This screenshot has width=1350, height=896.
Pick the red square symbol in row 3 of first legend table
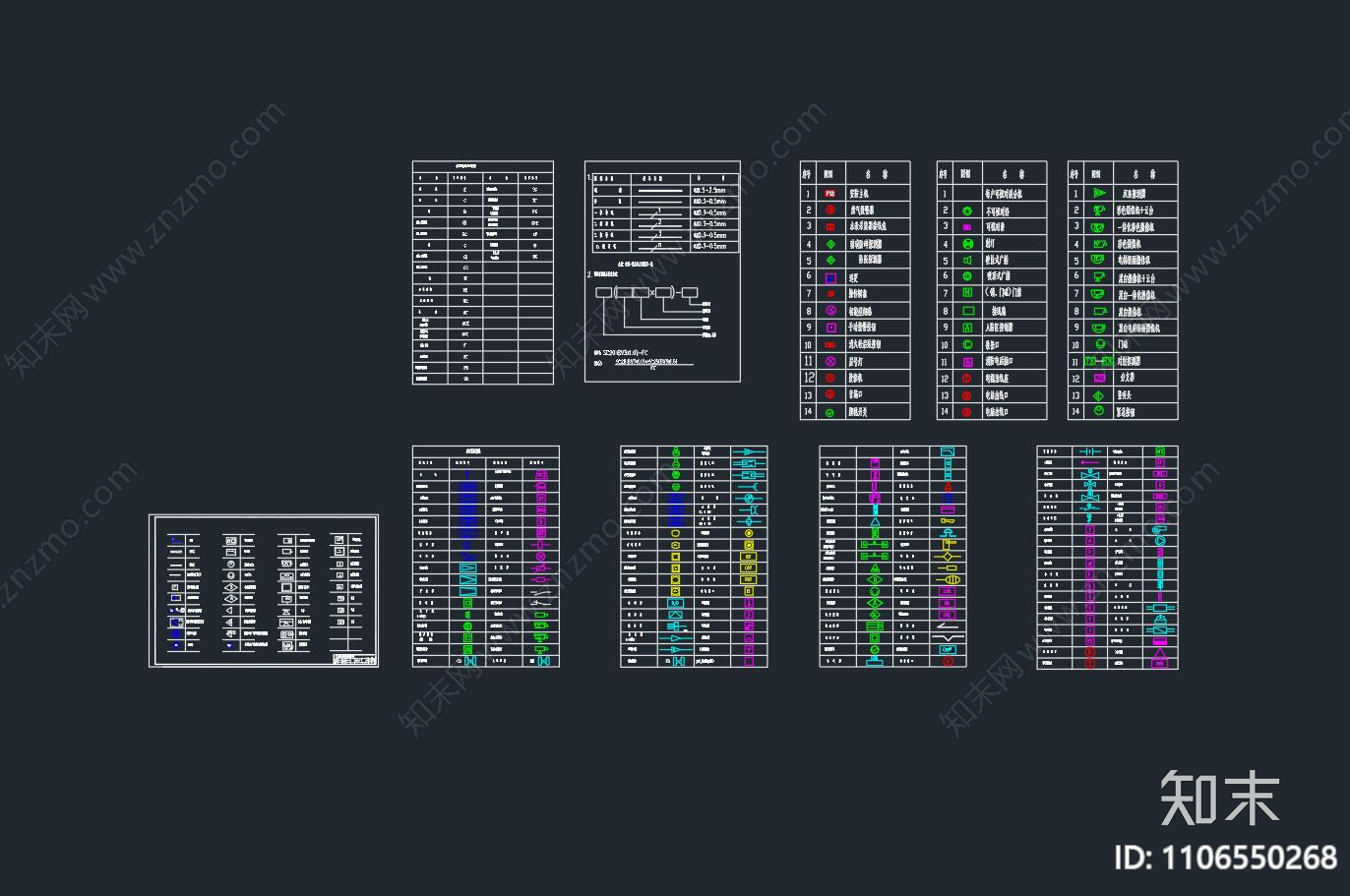click(x=829, y=226)
